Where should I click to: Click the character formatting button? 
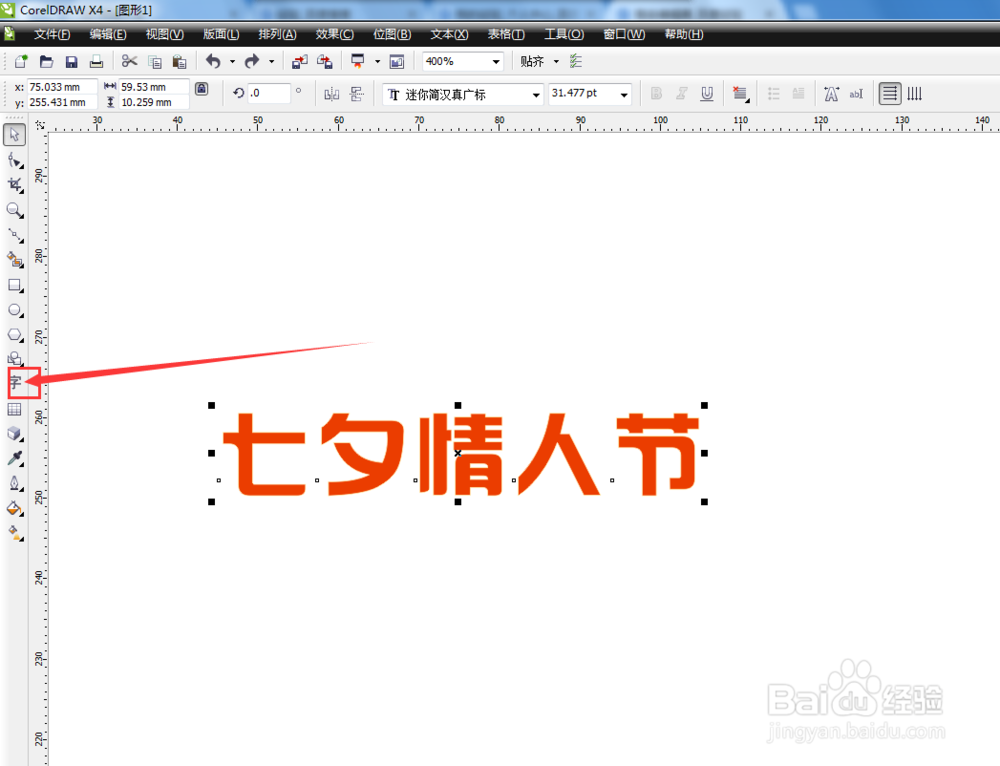(831, 94)
